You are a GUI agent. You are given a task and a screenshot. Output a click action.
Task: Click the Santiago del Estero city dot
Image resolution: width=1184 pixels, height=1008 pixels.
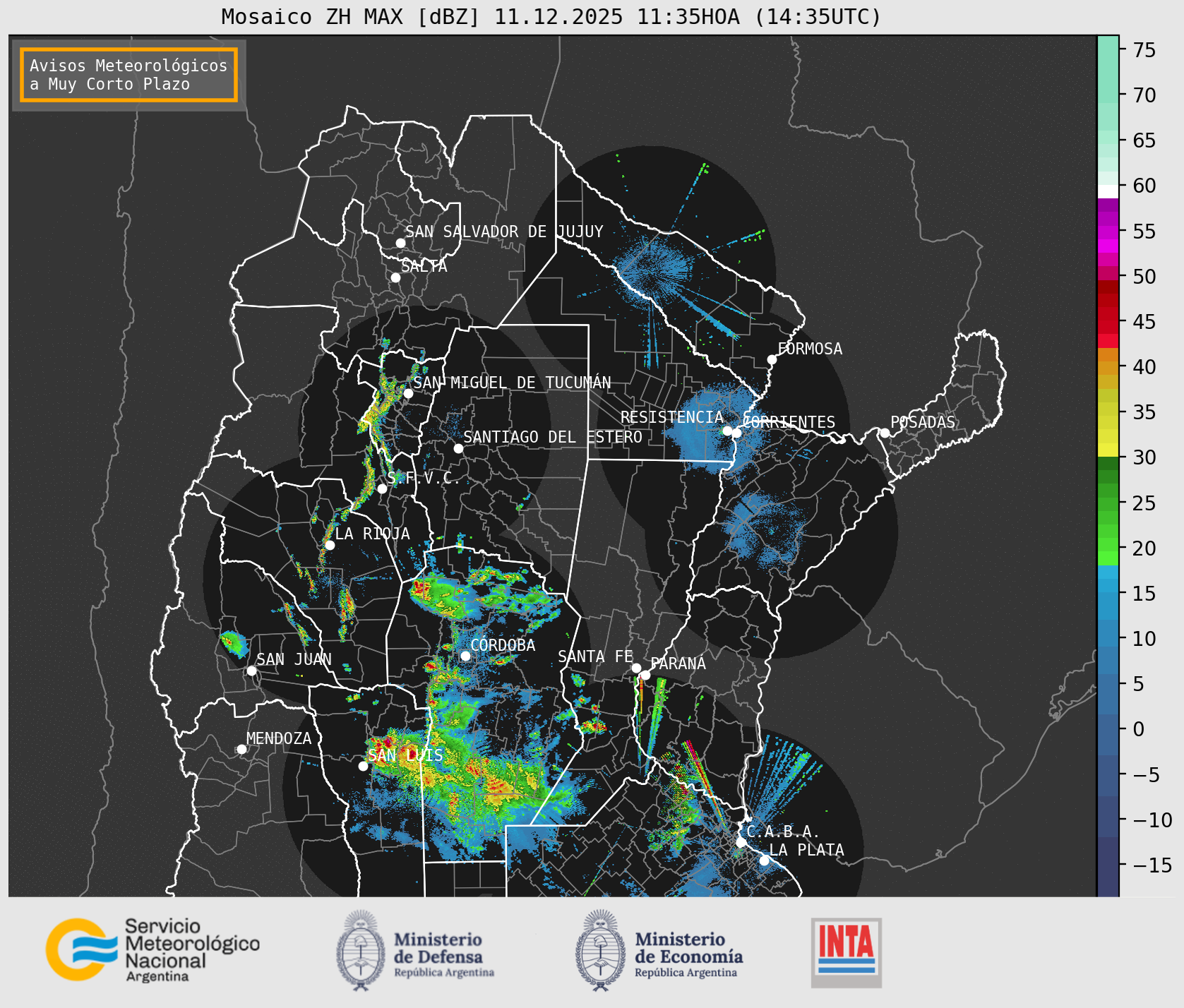click(x=458, y=448)
